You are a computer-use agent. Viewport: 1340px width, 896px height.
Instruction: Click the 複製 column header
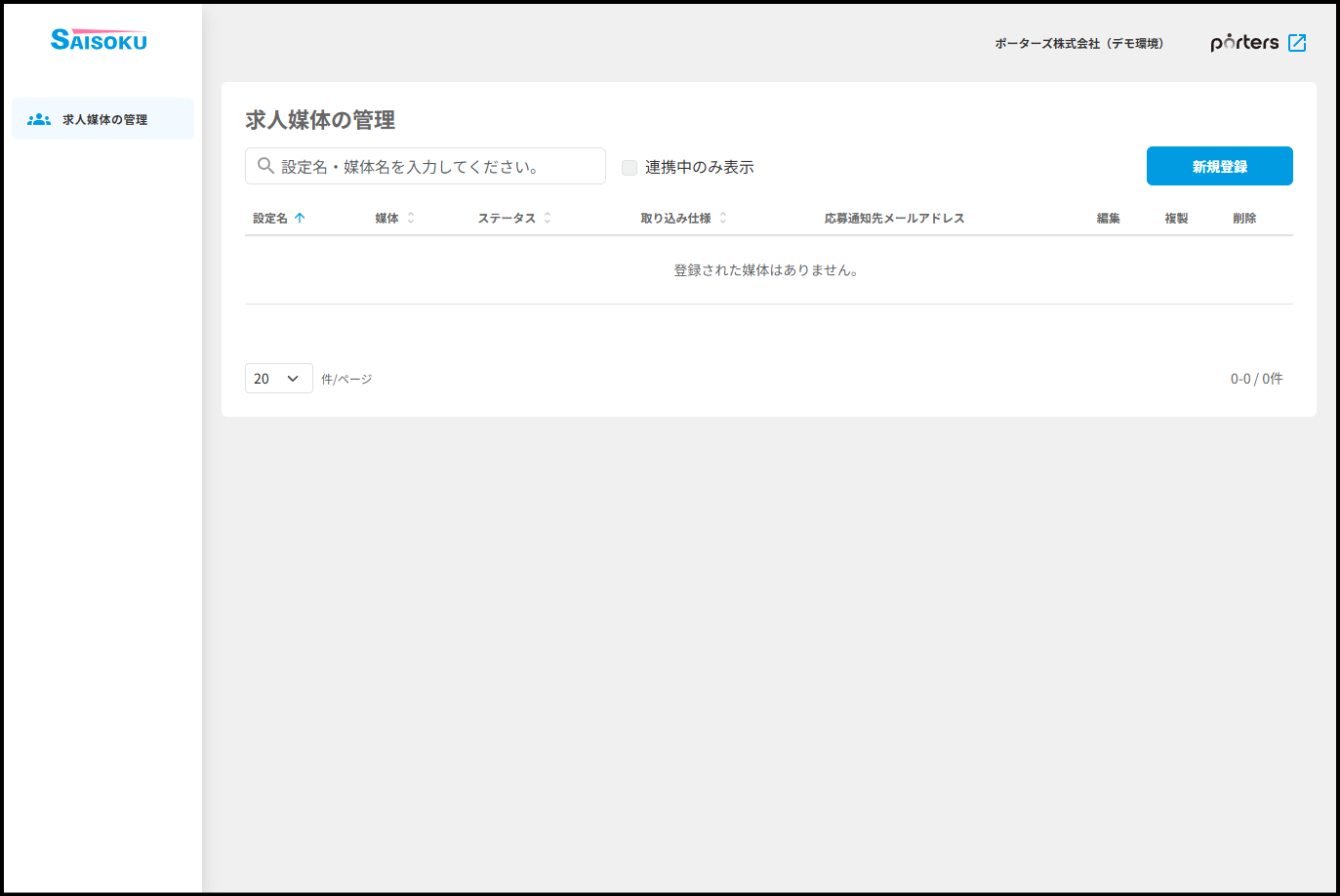pyautogui.click(x=1176, y=219)
